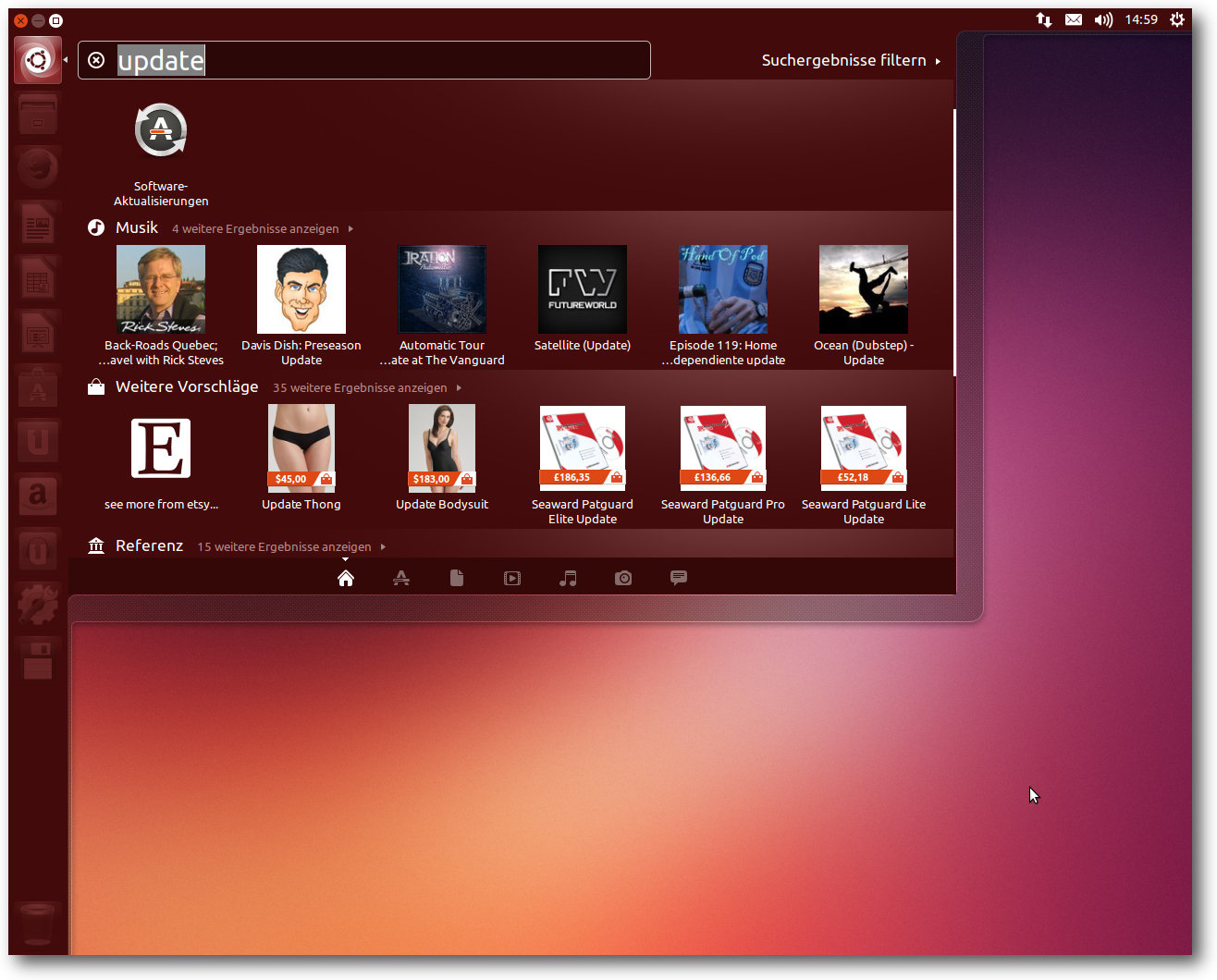1217x980 pixels.
Task: Select the Music lens note icon
Action: pyautogui.click(x=568, y=578)
